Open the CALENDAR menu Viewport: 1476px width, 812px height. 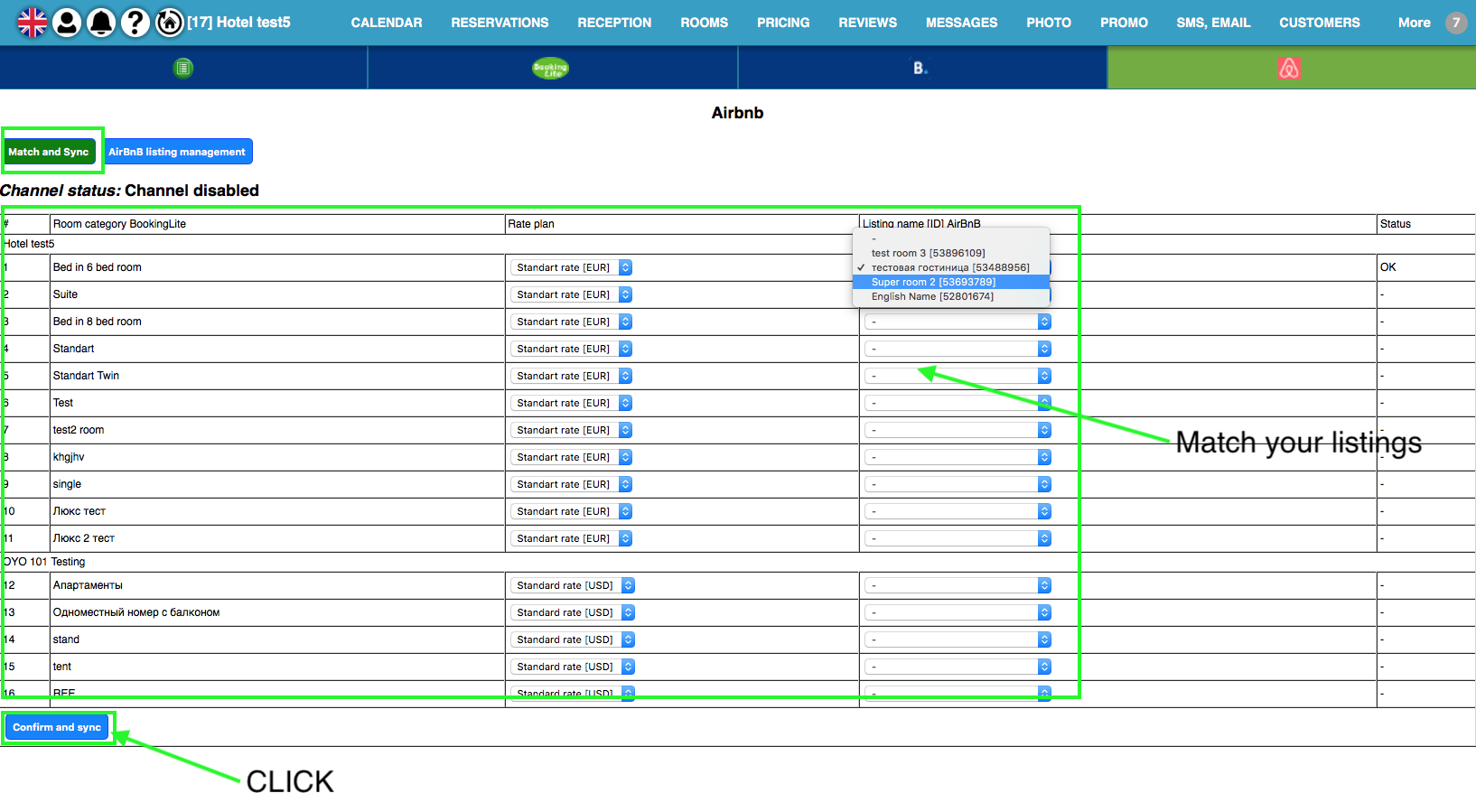387,23
